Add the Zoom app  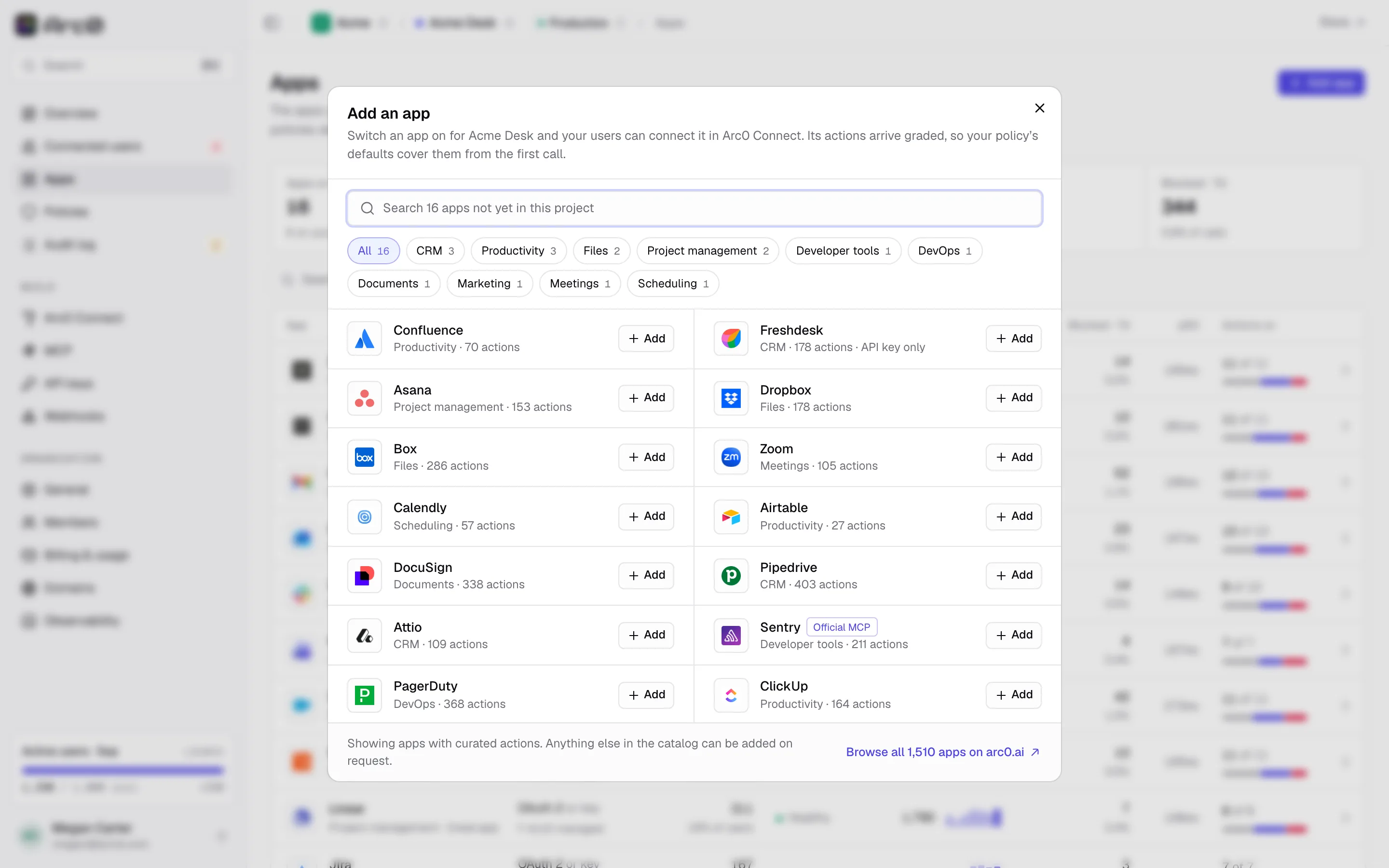pos(1014,458)
